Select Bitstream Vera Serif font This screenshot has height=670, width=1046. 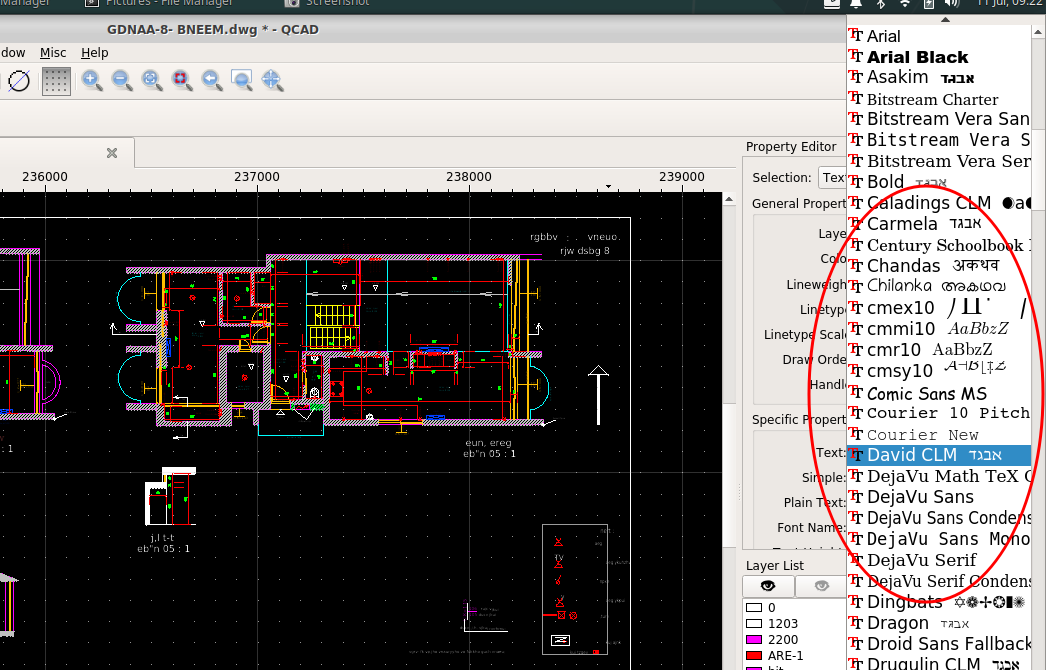coord(939,161)
